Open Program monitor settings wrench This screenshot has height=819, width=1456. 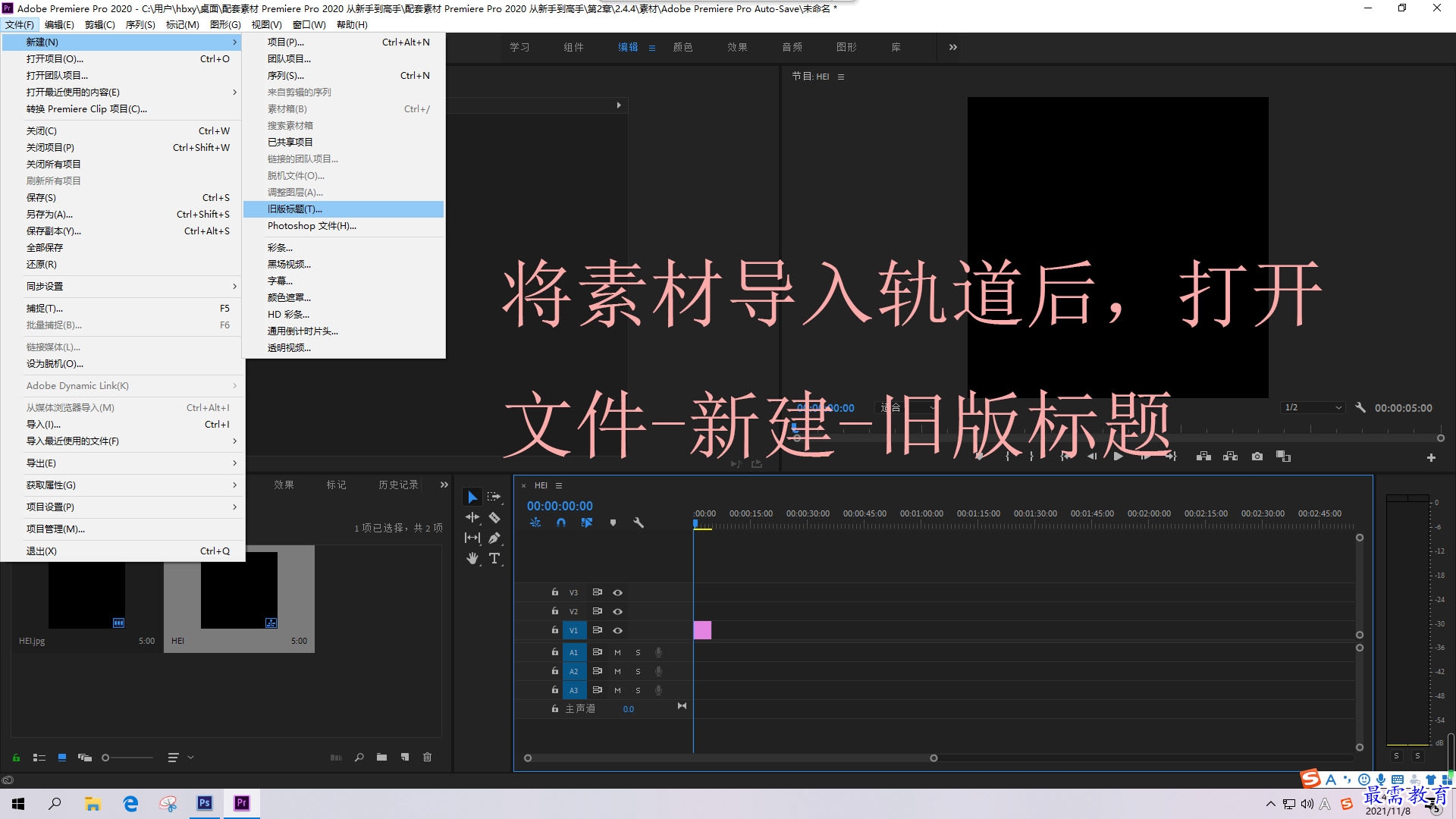click(1360, 407)
